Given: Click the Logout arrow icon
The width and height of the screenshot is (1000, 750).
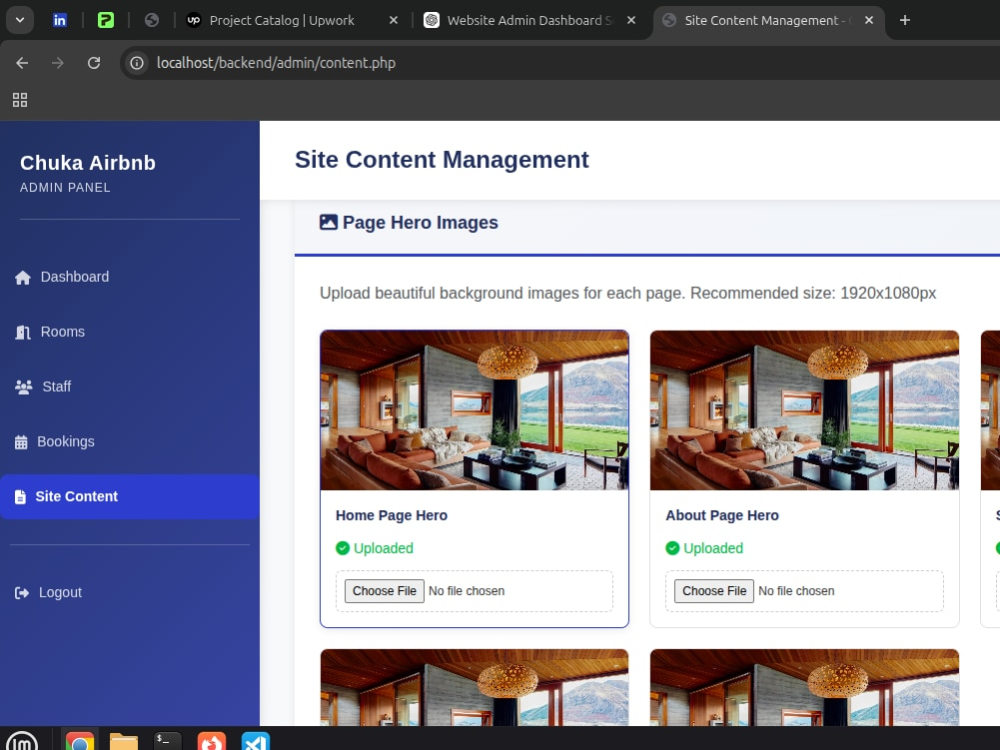Looking at the screenshot, I should tap(22, 593).
